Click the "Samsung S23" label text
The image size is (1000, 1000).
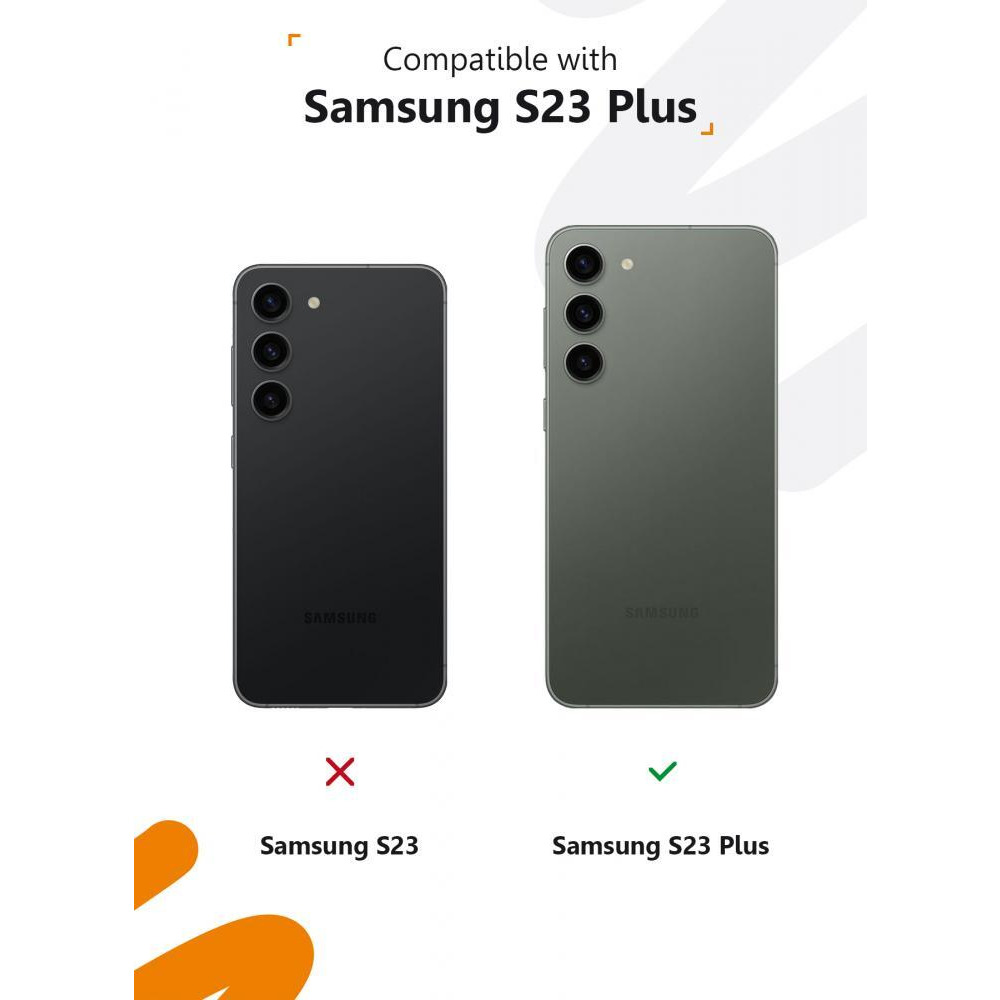coord(339,846)
